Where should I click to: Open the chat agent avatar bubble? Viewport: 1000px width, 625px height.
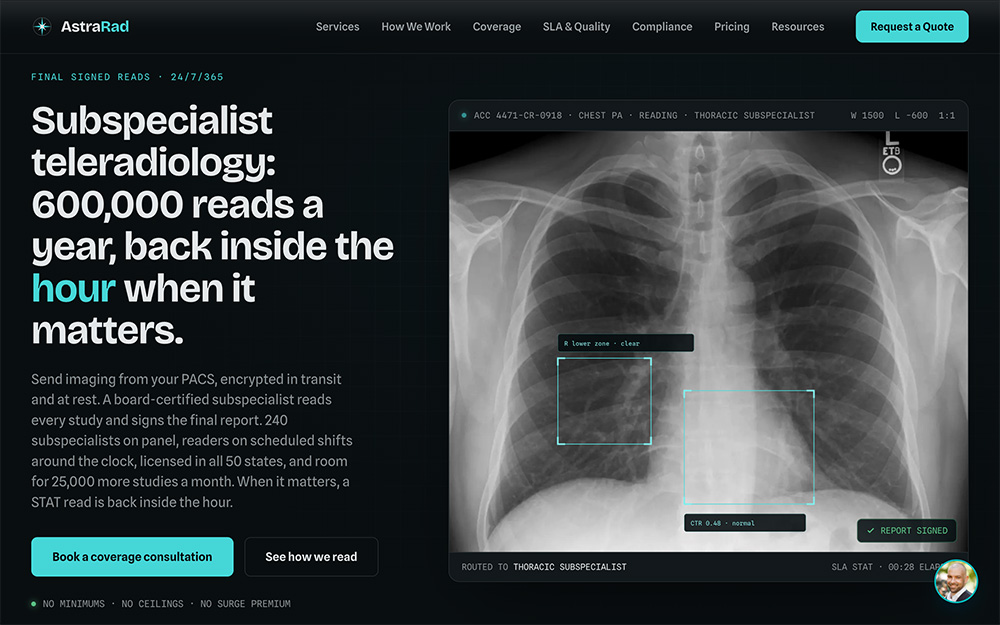pos(955,581)
